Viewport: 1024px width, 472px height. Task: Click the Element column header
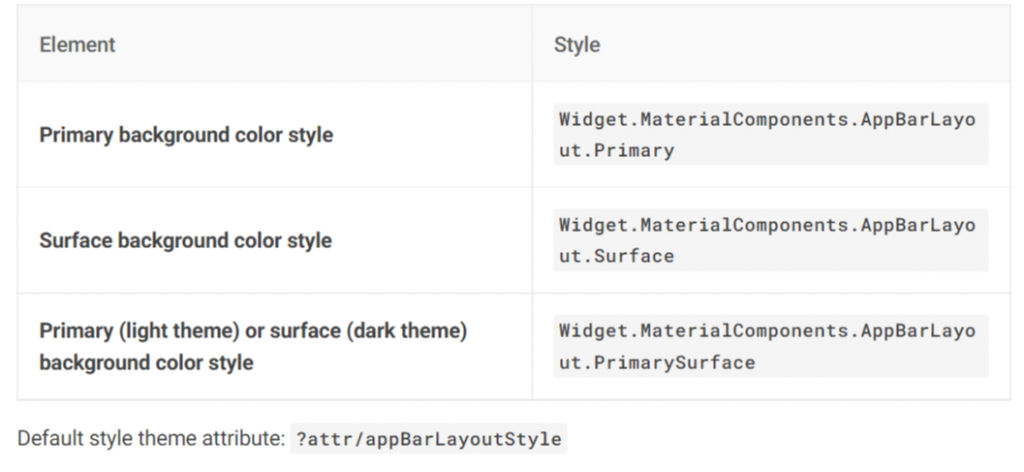tap(77, 45)
